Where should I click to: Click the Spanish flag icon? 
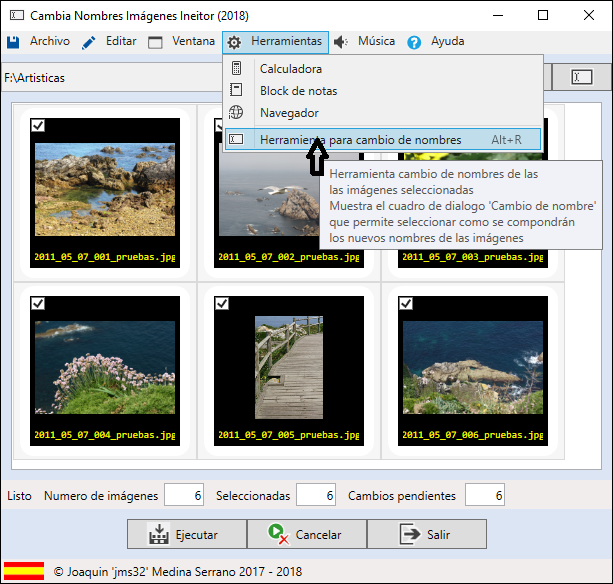(x=24, y=571)
